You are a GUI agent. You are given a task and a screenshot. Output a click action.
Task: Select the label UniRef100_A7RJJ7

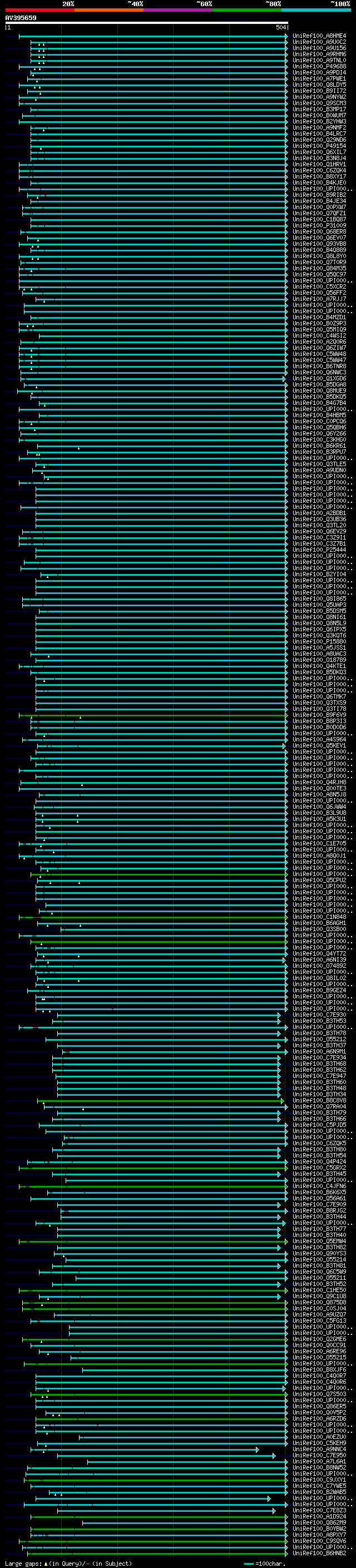pyautogui.click(x=319, y=299)
